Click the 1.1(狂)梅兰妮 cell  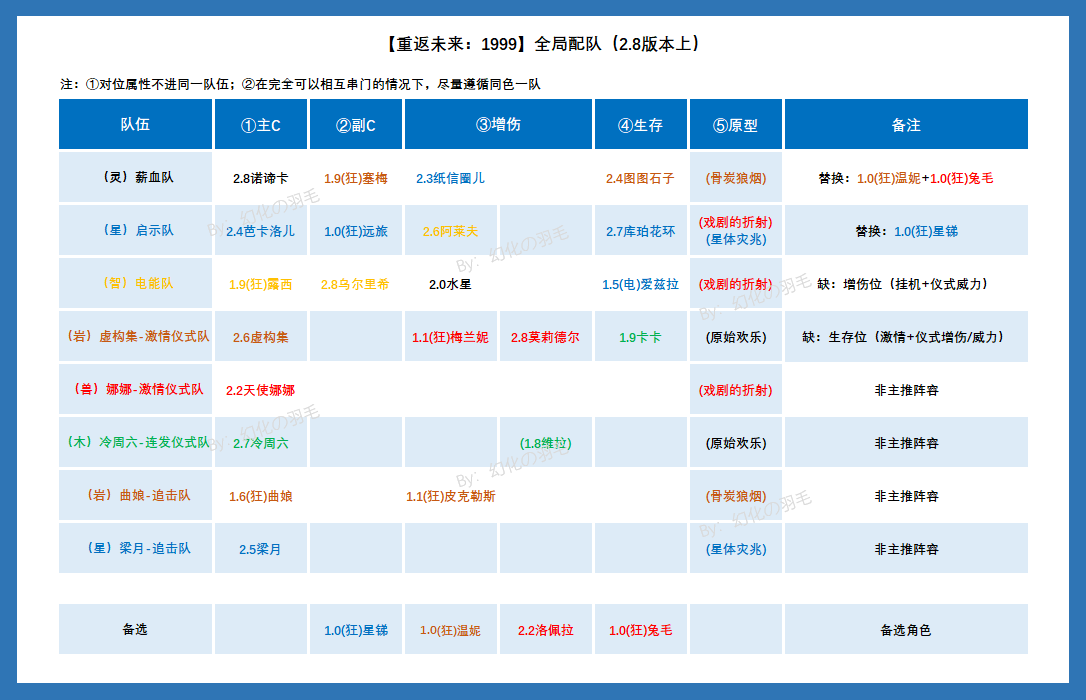pyautogui.click(x=450, y=337)
